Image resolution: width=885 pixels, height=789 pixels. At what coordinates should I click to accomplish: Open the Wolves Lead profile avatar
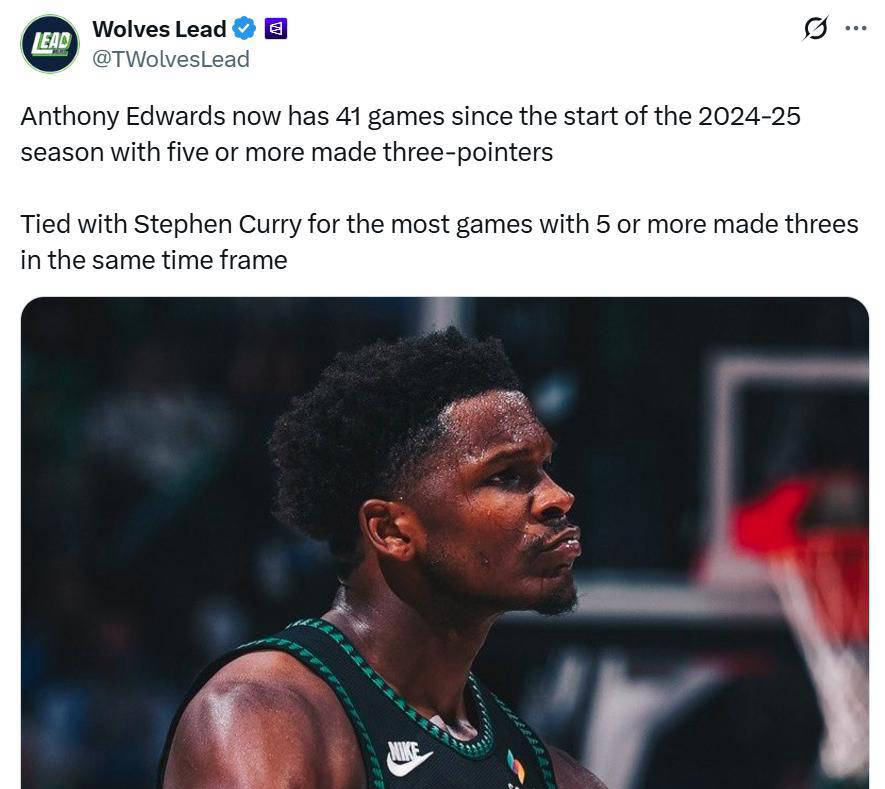[50, 43]
